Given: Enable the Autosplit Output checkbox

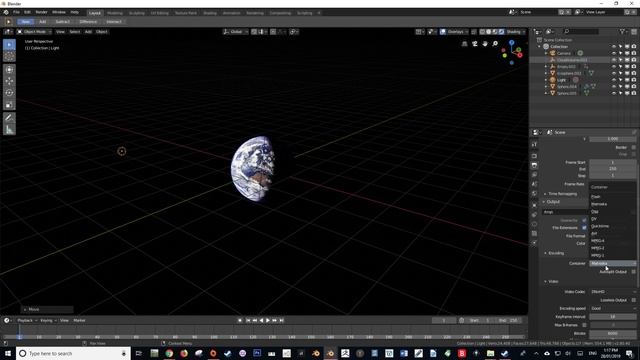Looking at the screenshot, I should click(x=633, y=272).
